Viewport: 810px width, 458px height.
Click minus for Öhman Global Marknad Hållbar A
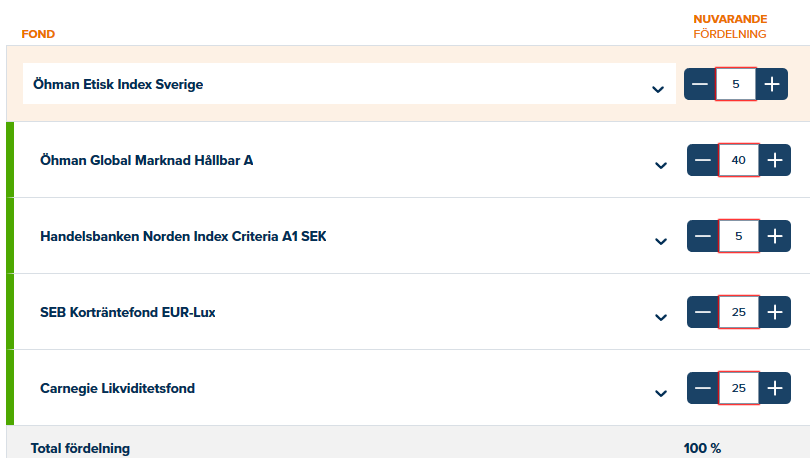click(703, 160)
